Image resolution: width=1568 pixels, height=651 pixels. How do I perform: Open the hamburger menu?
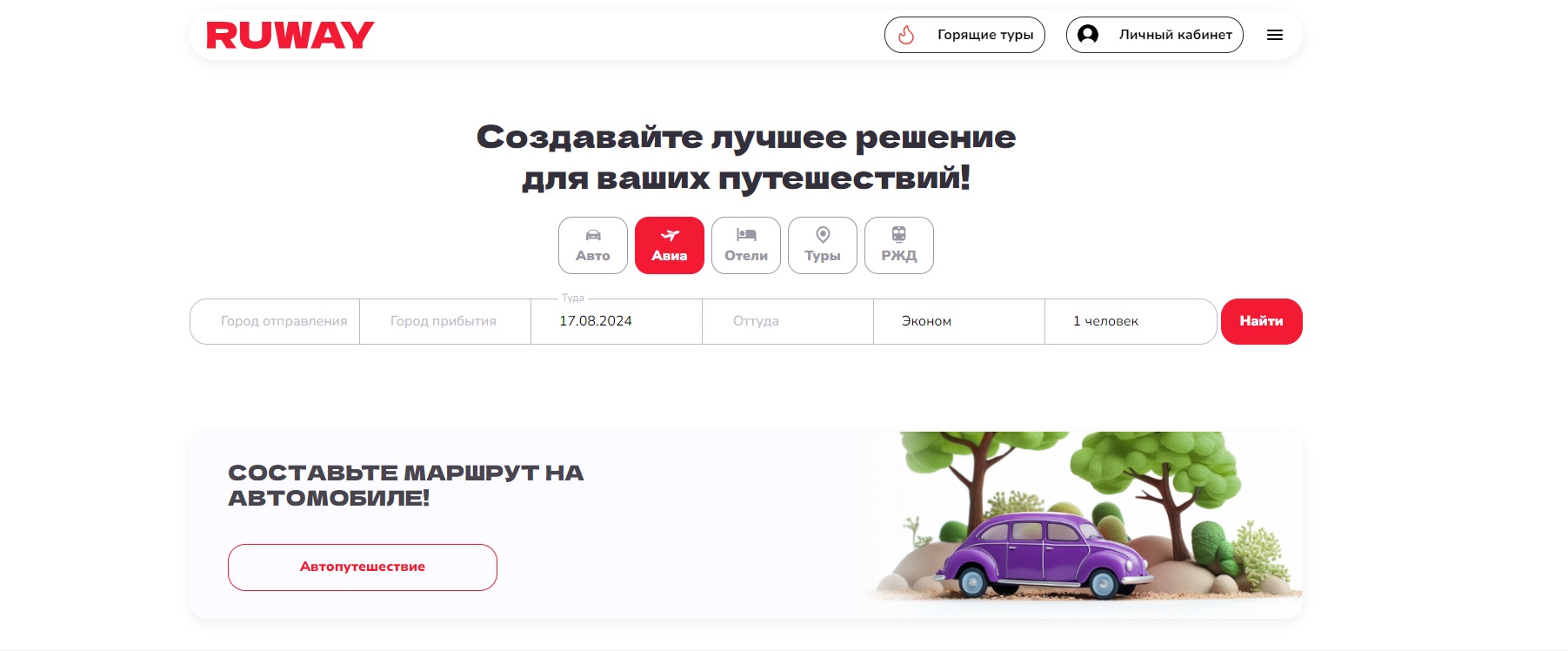[x=1275, y=35]
